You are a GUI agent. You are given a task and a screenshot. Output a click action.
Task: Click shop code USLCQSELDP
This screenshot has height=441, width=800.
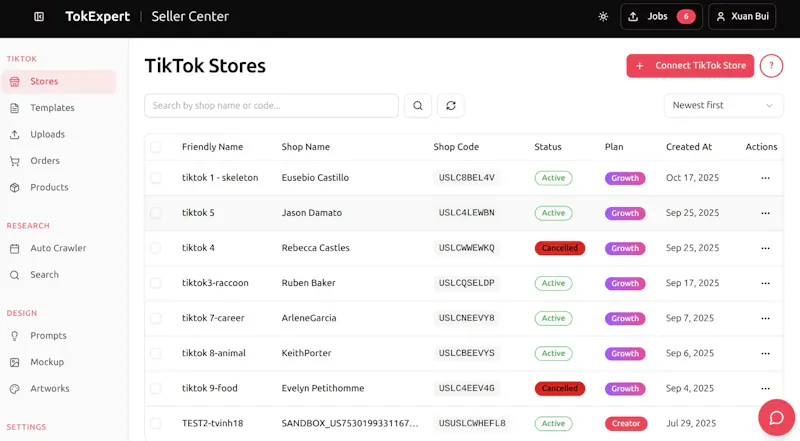466,283
